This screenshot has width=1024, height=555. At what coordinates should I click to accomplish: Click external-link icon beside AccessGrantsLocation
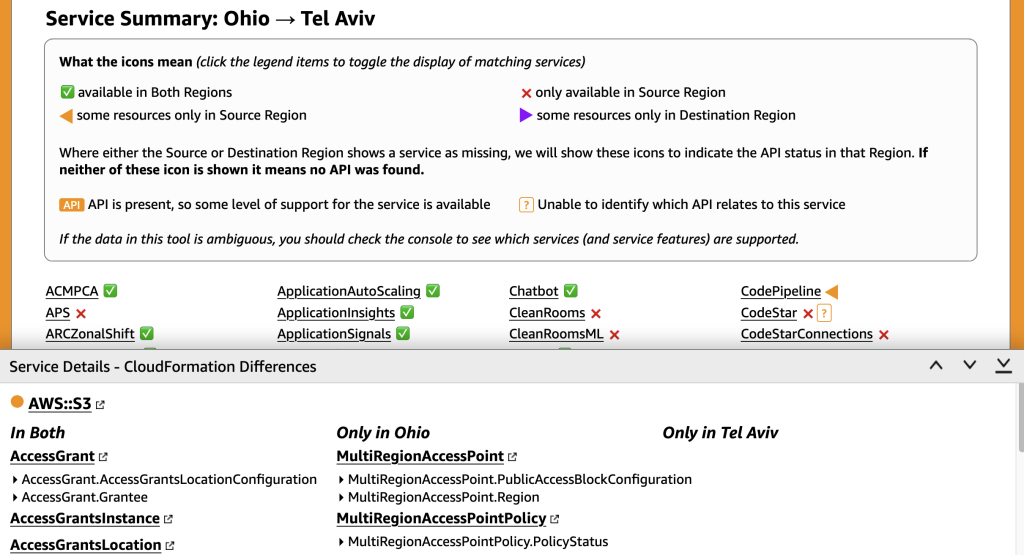point(170,545)
